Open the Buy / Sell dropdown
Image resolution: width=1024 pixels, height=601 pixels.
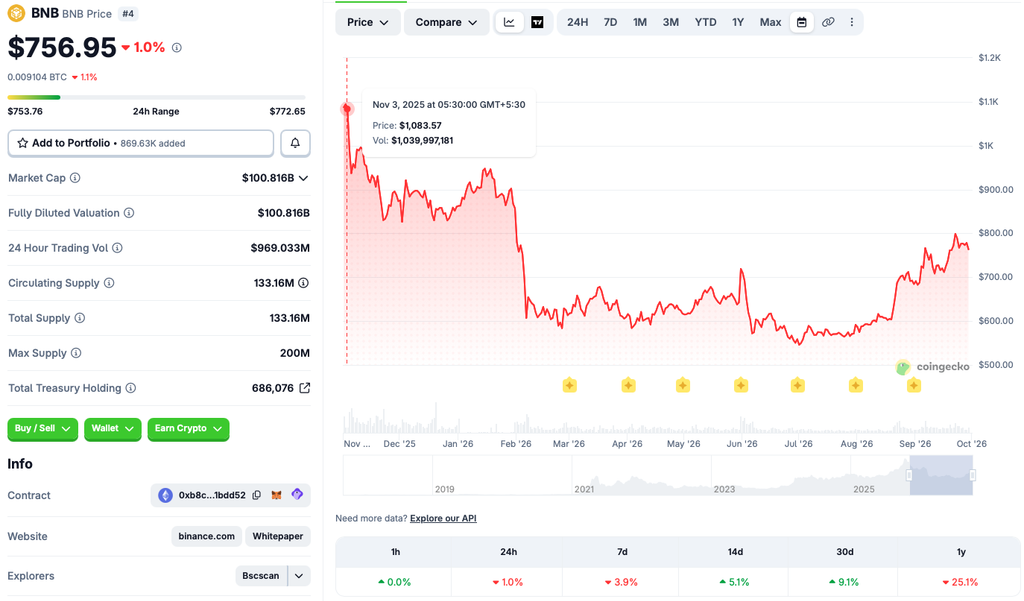[x=42, y=429]
